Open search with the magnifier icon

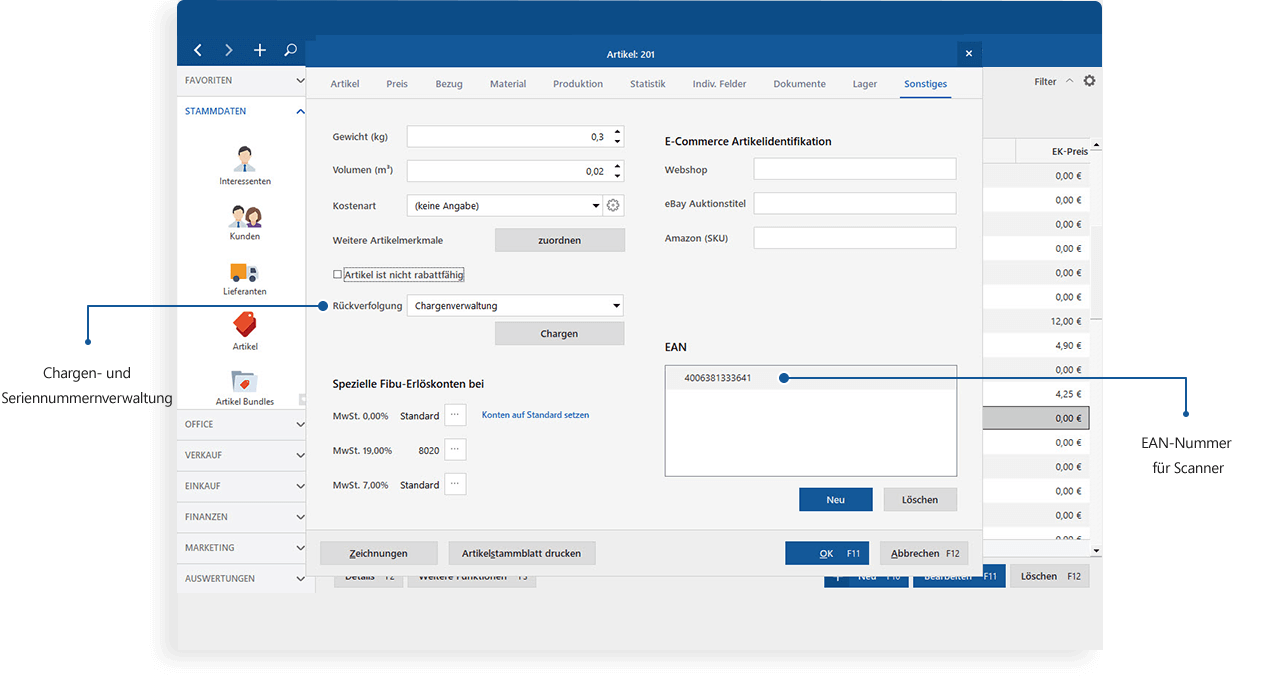click(x=290, y=50)
